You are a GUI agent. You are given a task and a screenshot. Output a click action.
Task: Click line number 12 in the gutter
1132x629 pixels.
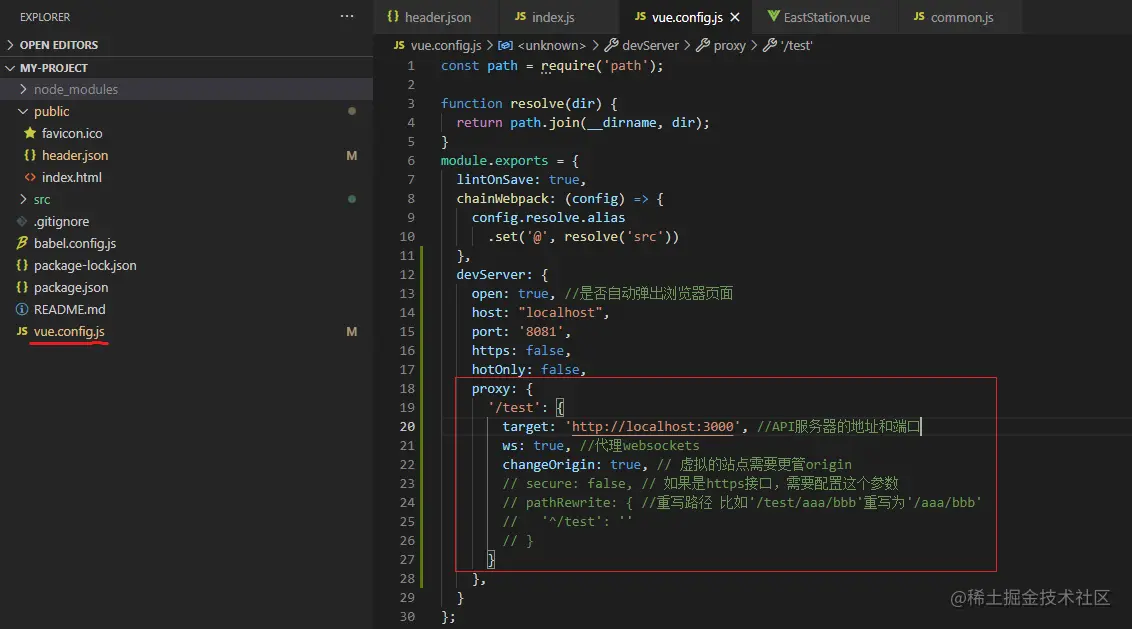[x=407, y=274]
